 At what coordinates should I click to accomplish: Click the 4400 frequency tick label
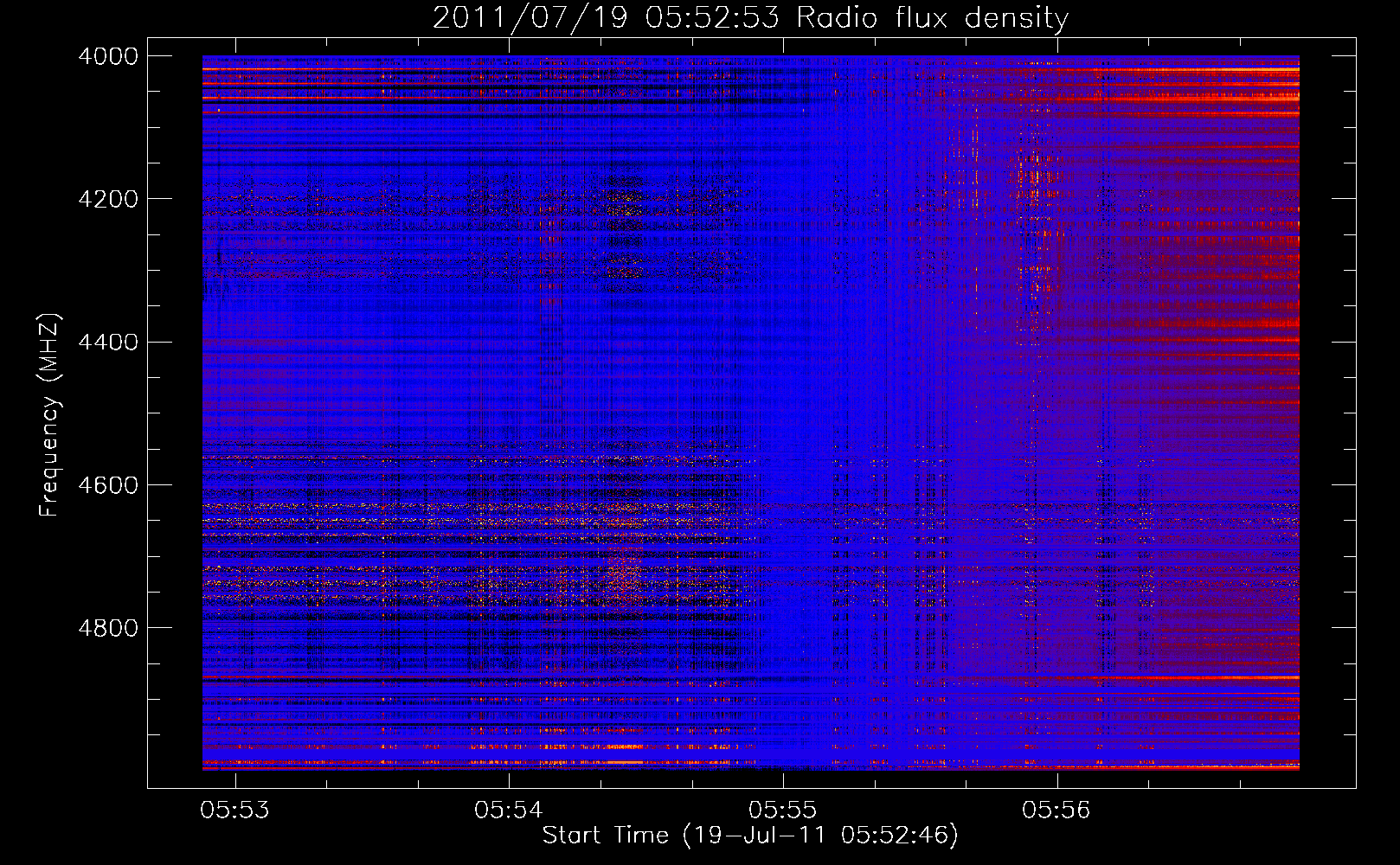coord(108,343)
